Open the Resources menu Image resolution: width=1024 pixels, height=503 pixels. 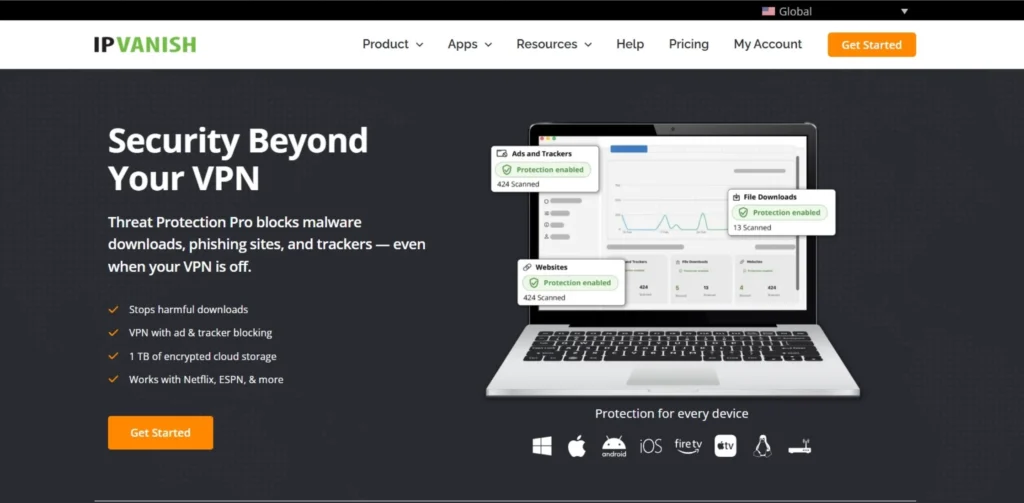point(554,44)
